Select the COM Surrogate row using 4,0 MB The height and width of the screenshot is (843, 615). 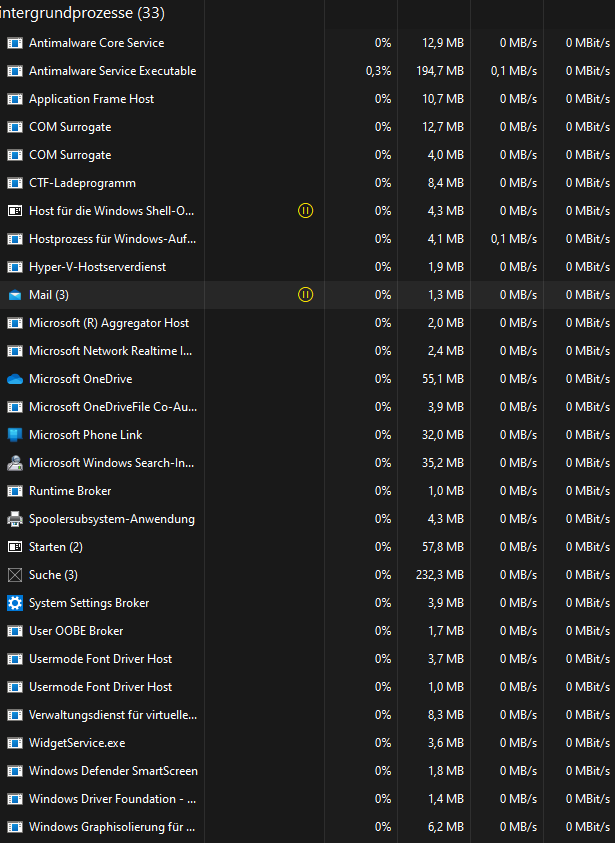(308, 155)
